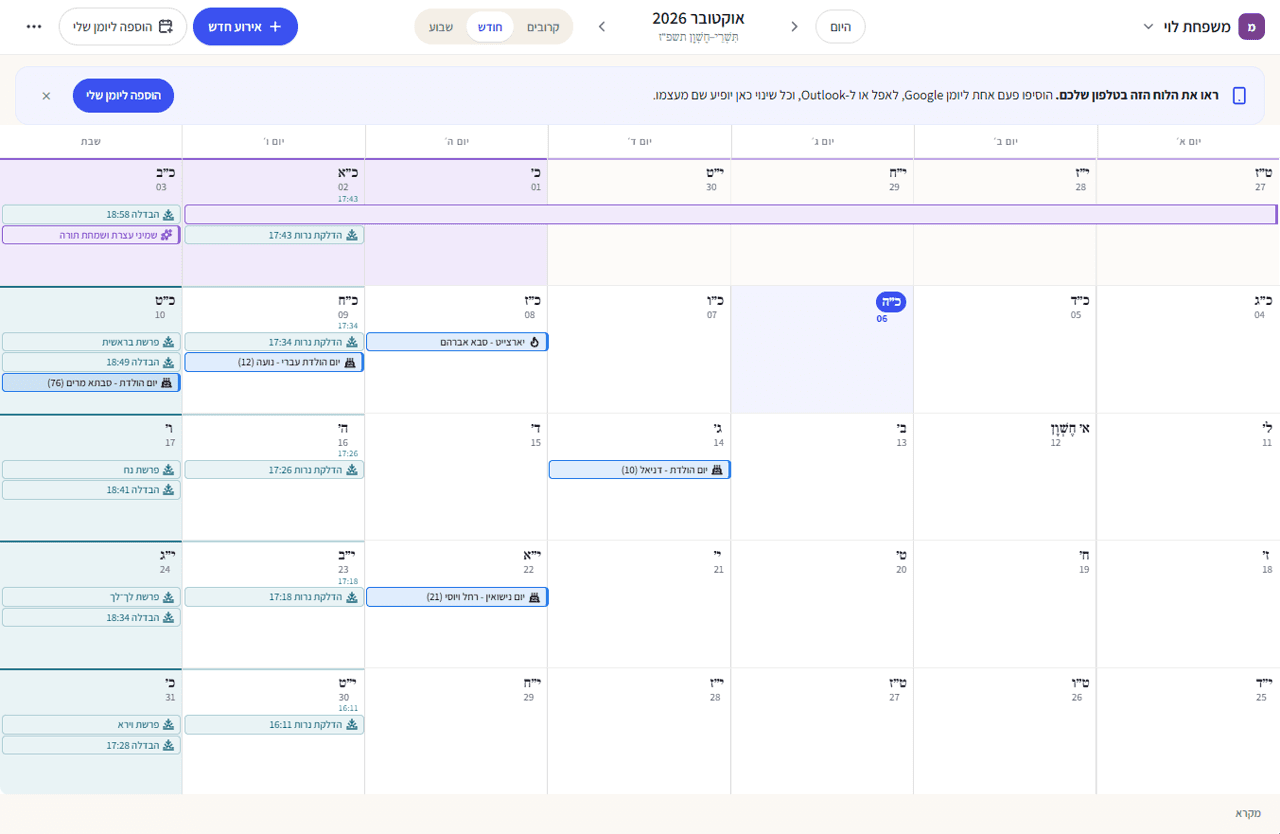
Task: Click the flame icon on the yahrzeit event
Action: 534,342
